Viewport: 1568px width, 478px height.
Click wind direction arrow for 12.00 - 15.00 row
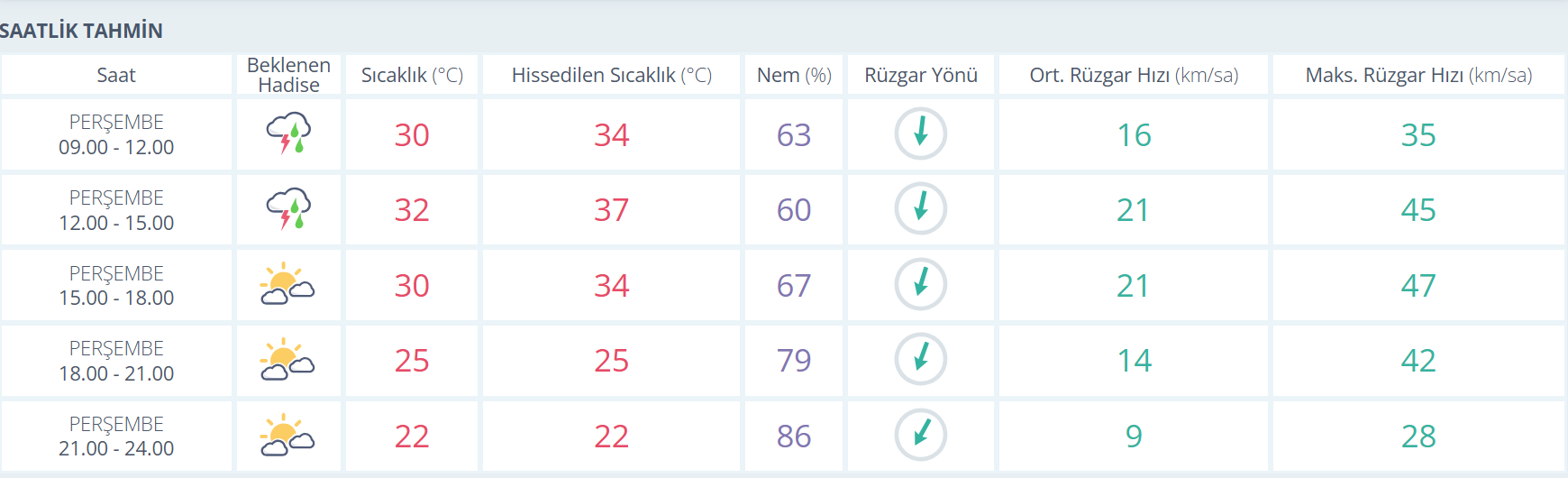(x=920, y=209)
